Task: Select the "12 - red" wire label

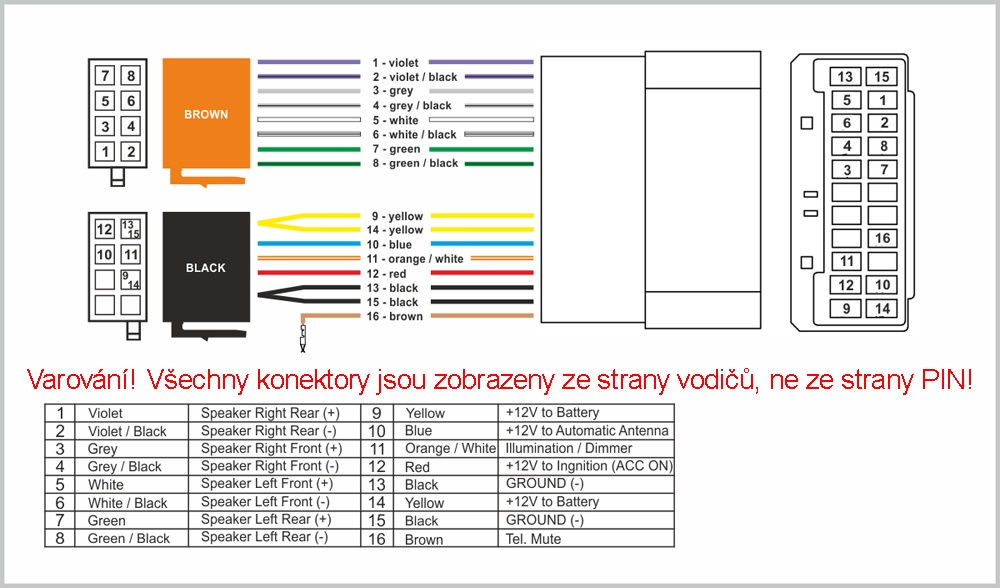Action: 387,274
